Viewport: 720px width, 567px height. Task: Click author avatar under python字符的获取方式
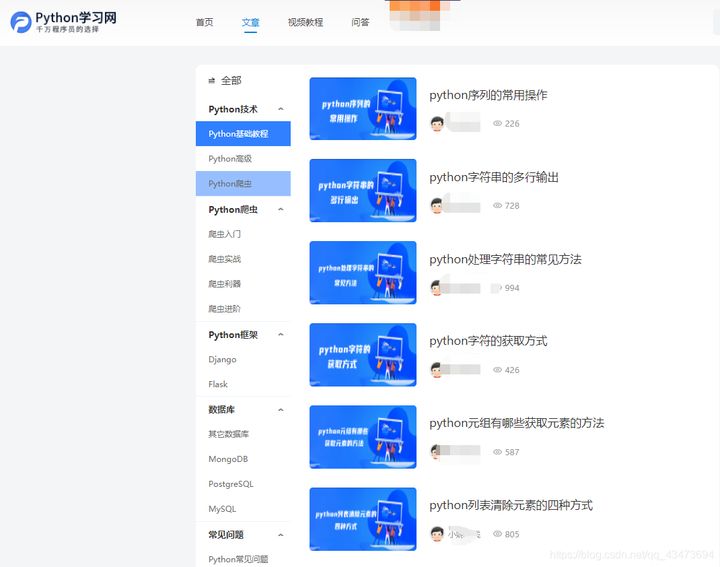tap(437, 370)
